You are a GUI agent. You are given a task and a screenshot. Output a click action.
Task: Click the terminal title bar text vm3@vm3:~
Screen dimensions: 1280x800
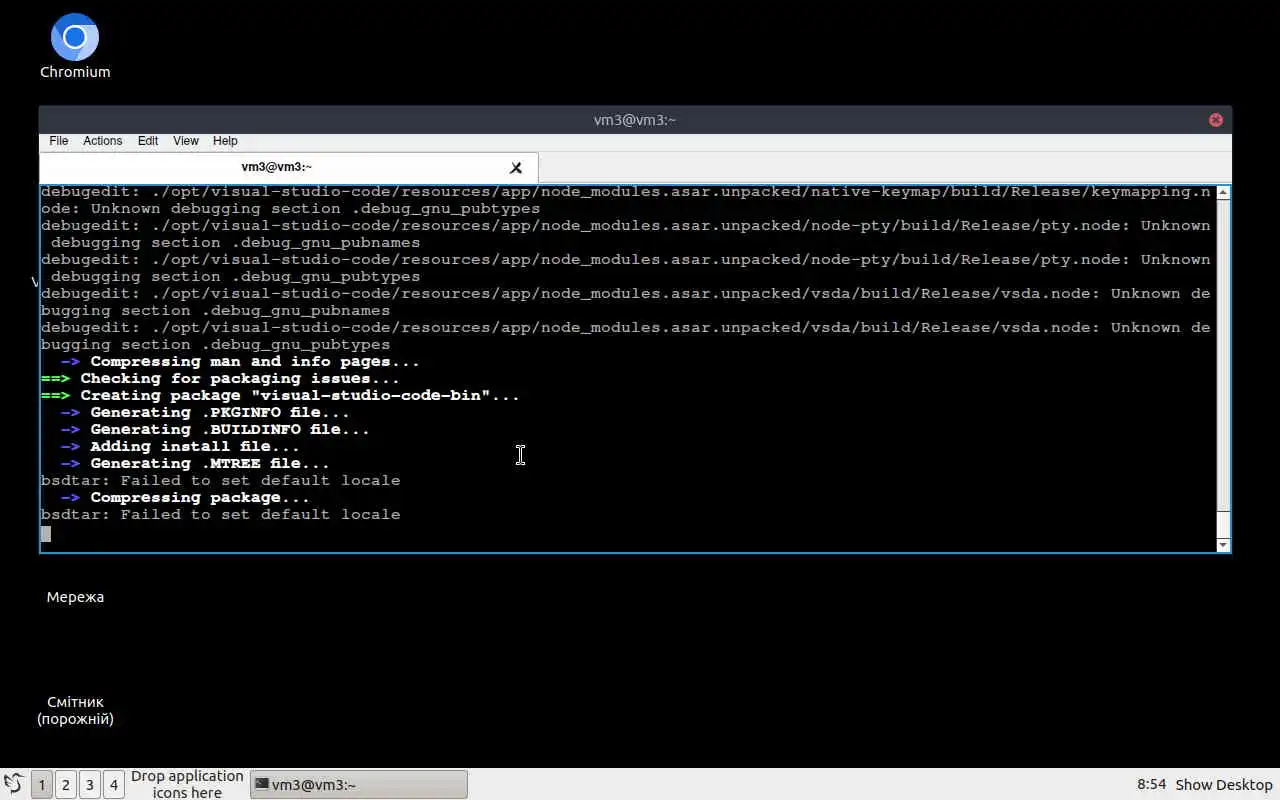tap(635, 120)
